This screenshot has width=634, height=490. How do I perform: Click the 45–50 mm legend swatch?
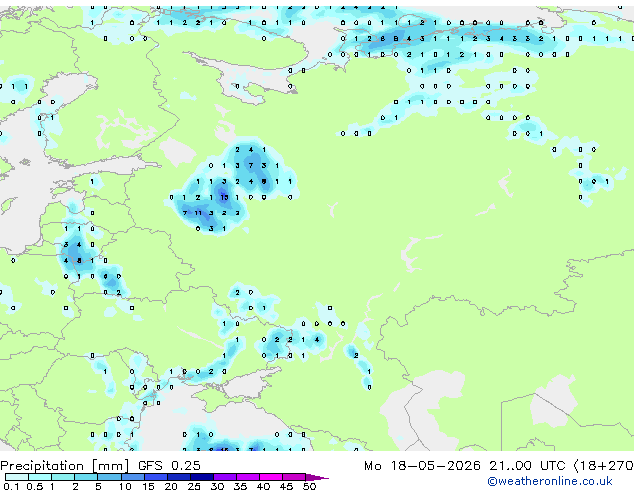tap(294, 477)
